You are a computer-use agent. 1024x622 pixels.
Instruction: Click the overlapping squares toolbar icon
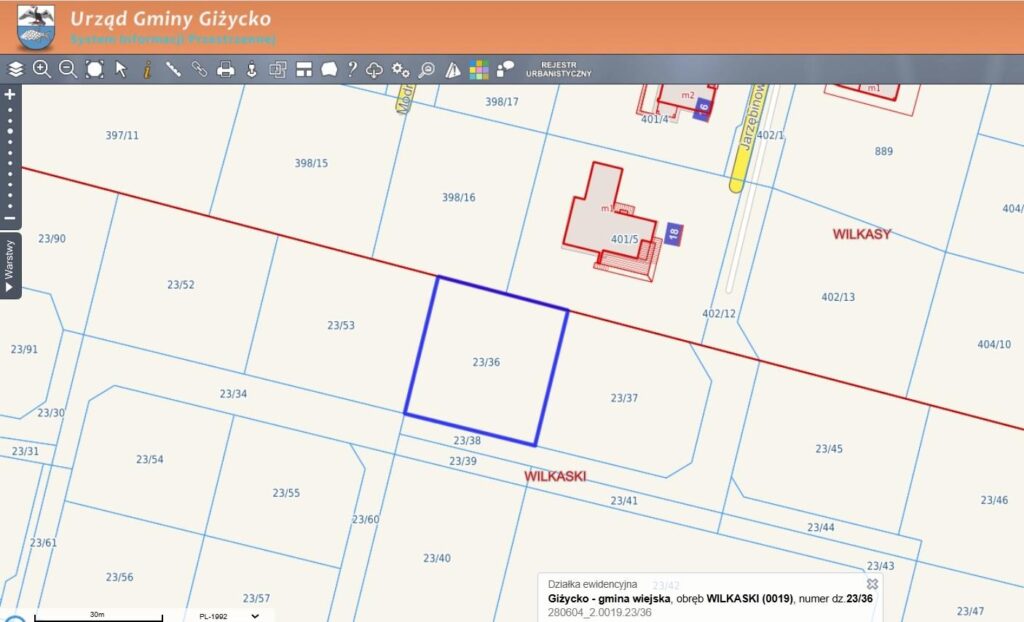click(278, 69)
